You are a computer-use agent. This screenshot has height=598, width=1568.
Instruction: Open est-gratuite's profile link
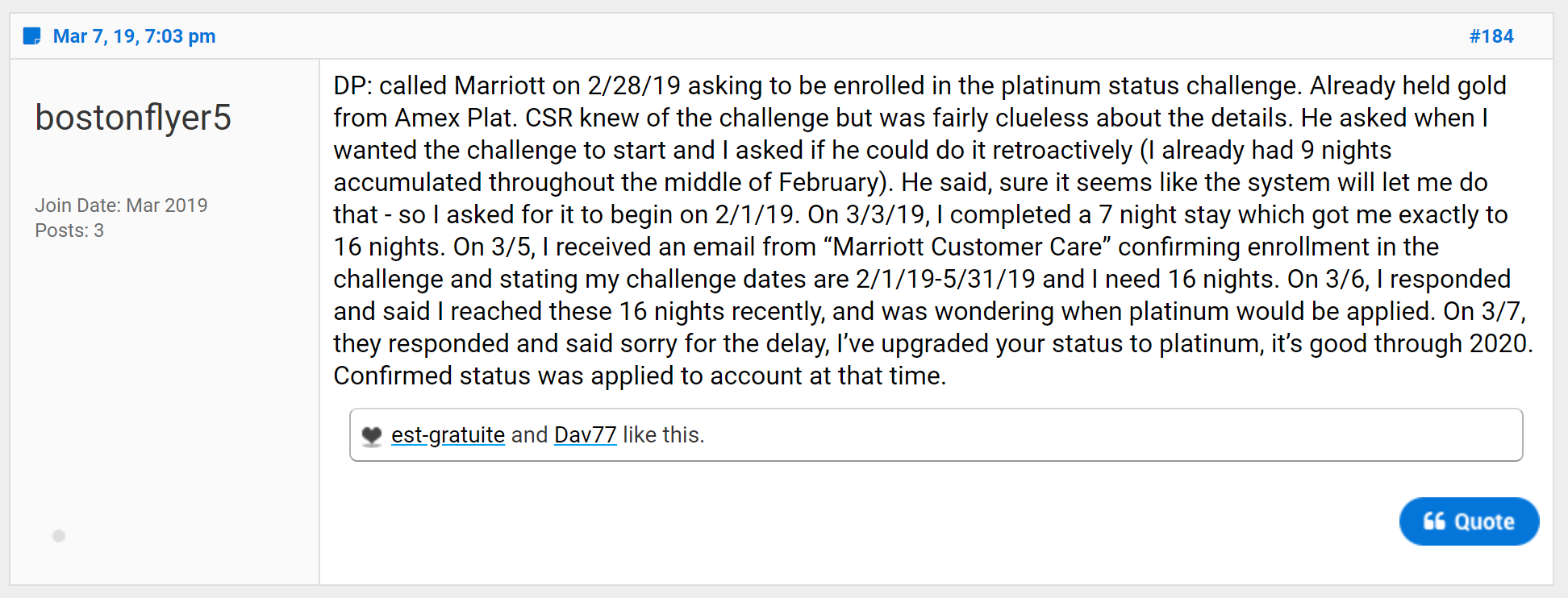(448, 435)
